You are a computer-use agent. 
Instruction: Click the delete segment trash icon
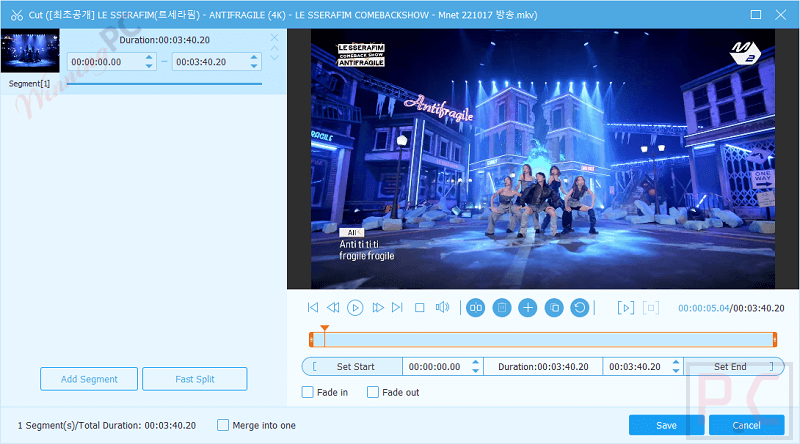pyautogui.click(x=502, y=308)
